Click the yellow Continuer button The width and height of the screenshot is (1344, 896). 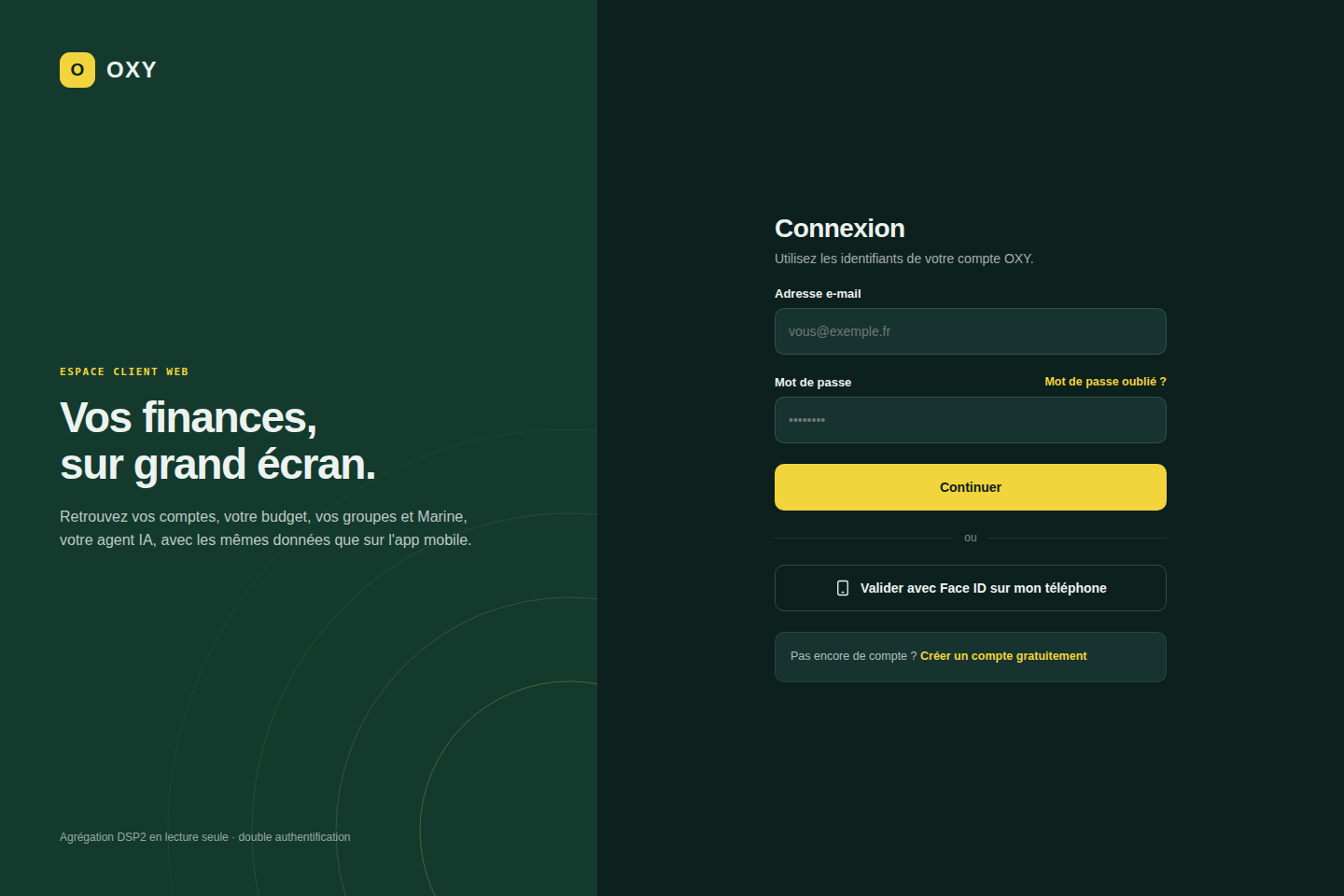971,487
